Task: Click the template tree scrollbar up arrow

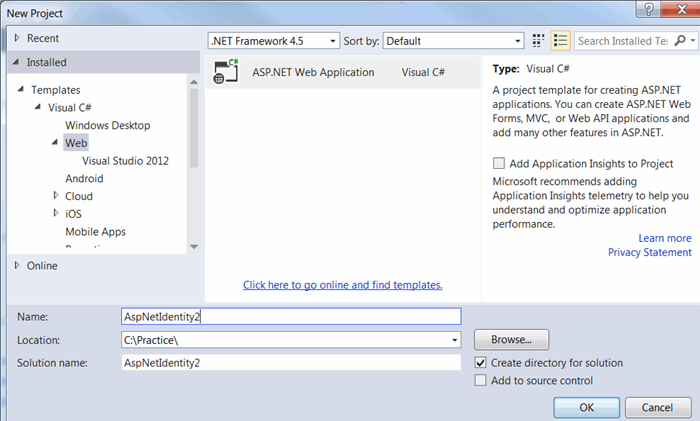Action: point(194,82)
